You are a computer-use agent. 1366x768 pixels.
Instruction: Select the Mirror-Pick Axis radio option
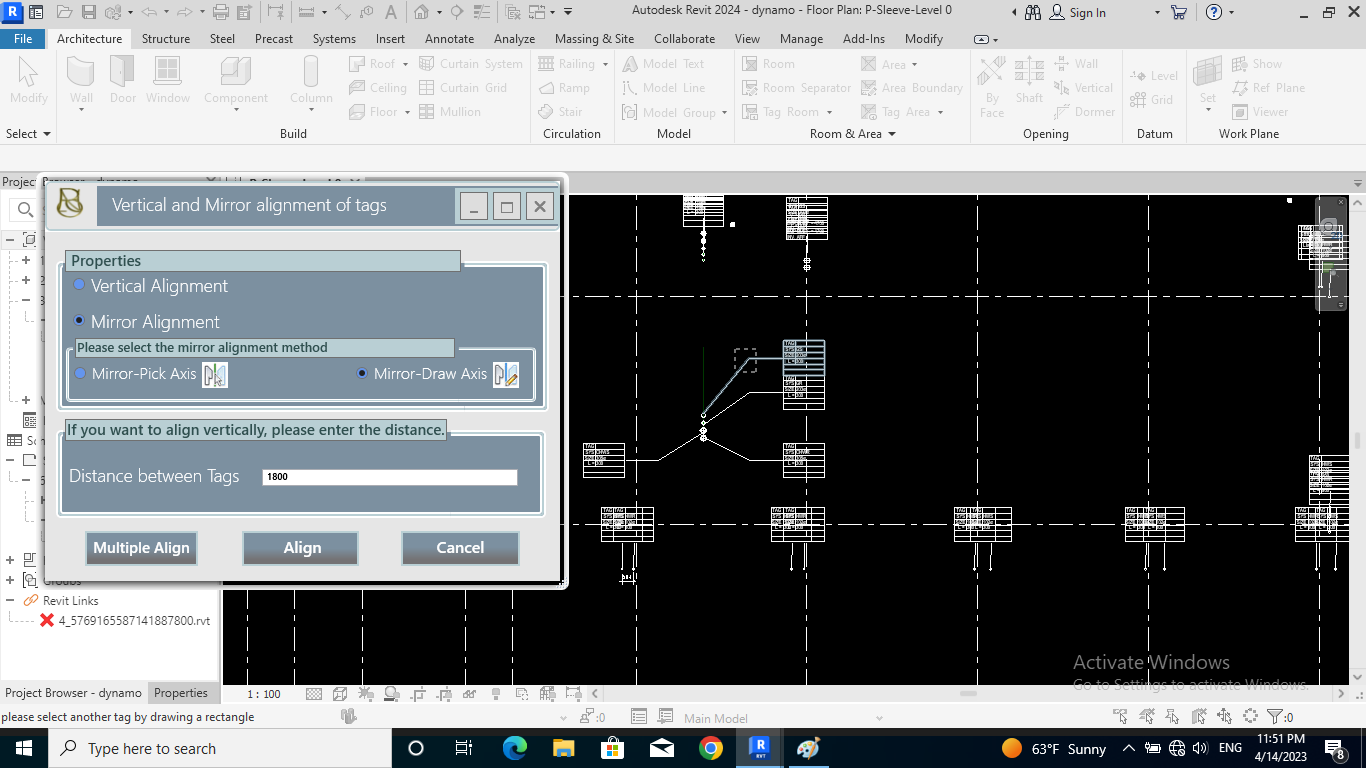pyautogui.click(x=81, y=373)
